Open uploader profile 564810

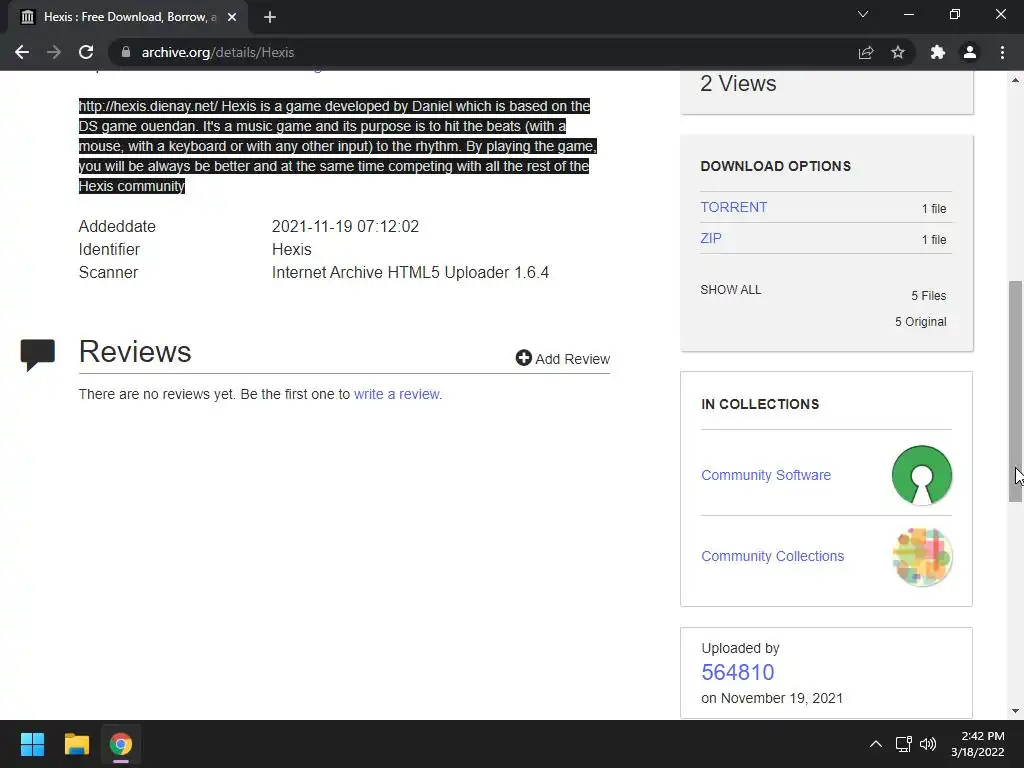[x=737, y=672]
